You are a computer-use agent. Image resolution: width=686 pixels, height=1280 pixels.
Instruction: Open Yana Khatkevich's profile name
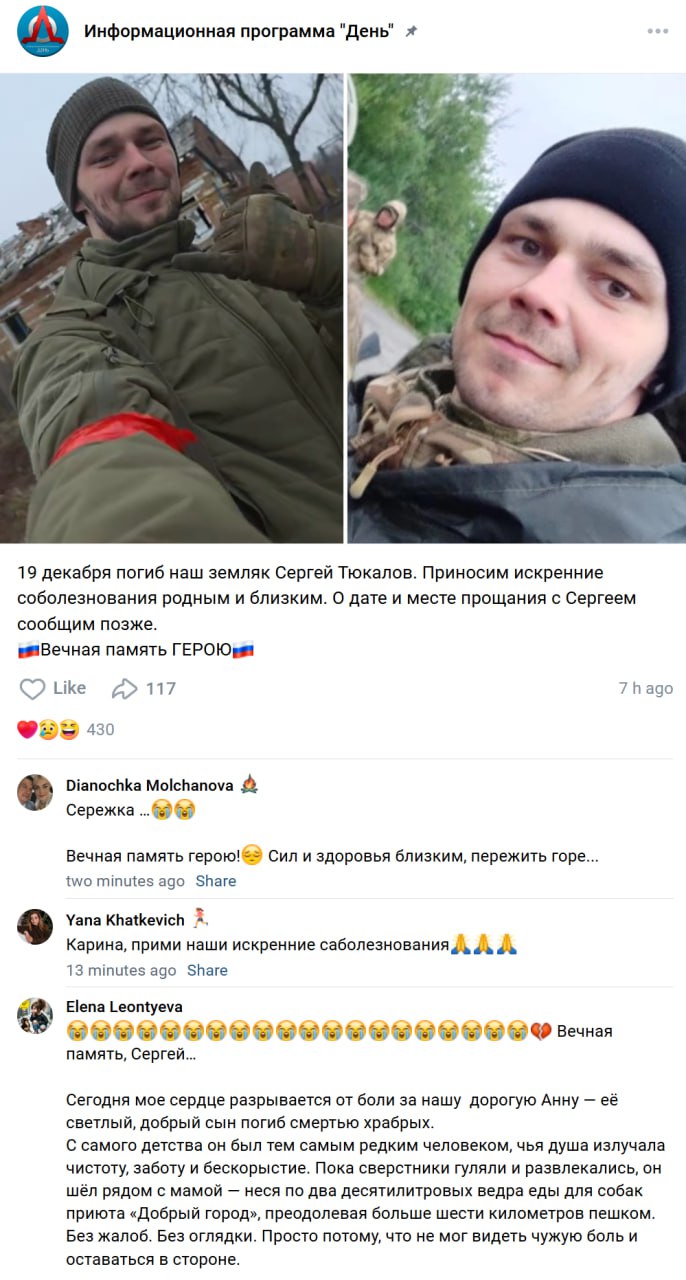click(x=125, y=919)
